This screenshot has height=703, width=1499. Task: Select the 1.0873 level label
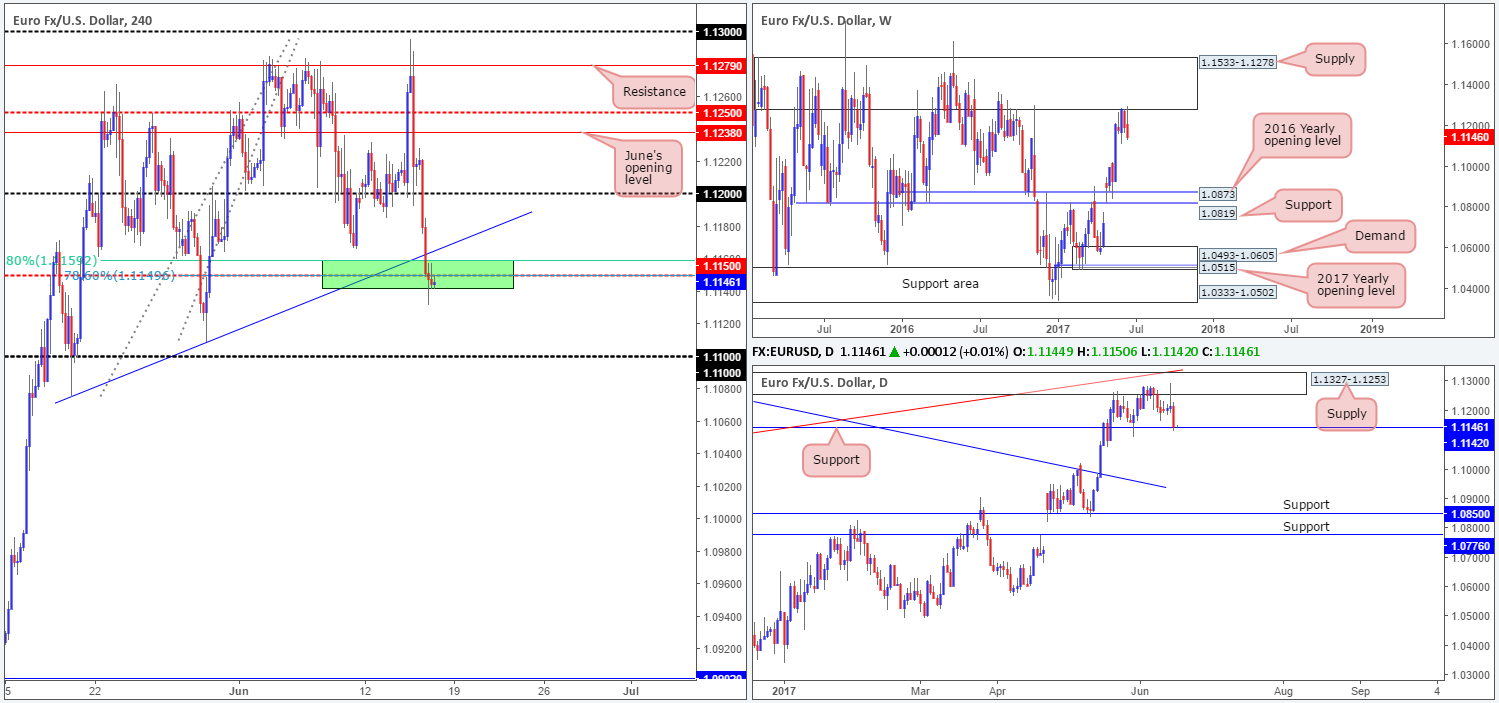[x=1219, y=191]
